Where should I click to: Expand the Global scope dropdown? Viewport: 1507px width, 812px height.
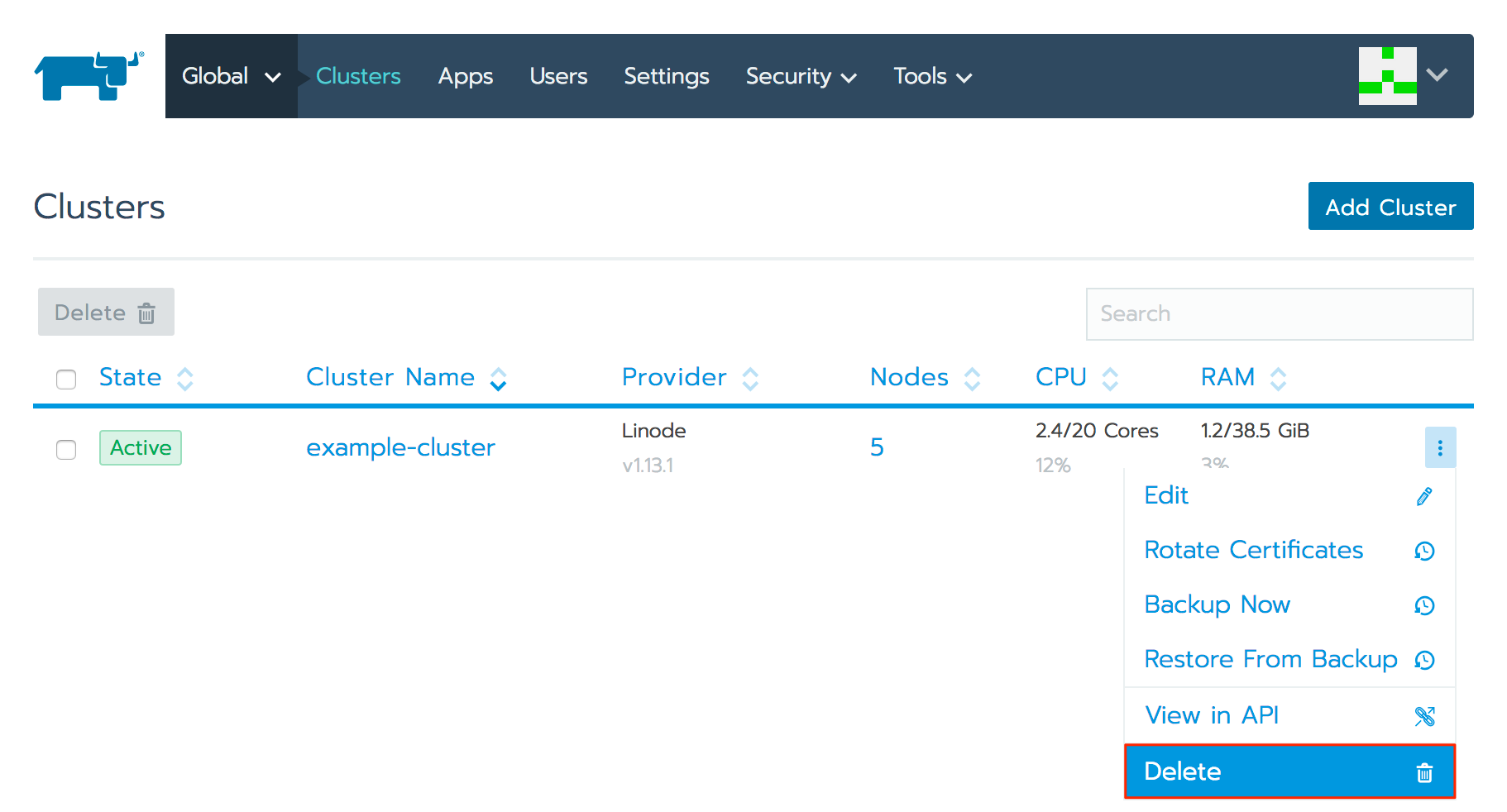point(231,76)
